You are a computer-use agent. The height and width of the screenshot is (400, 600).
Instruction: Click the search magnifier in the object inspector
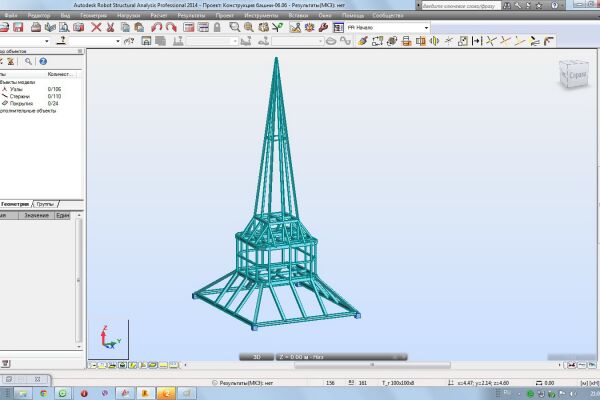[x=28, y=61]
